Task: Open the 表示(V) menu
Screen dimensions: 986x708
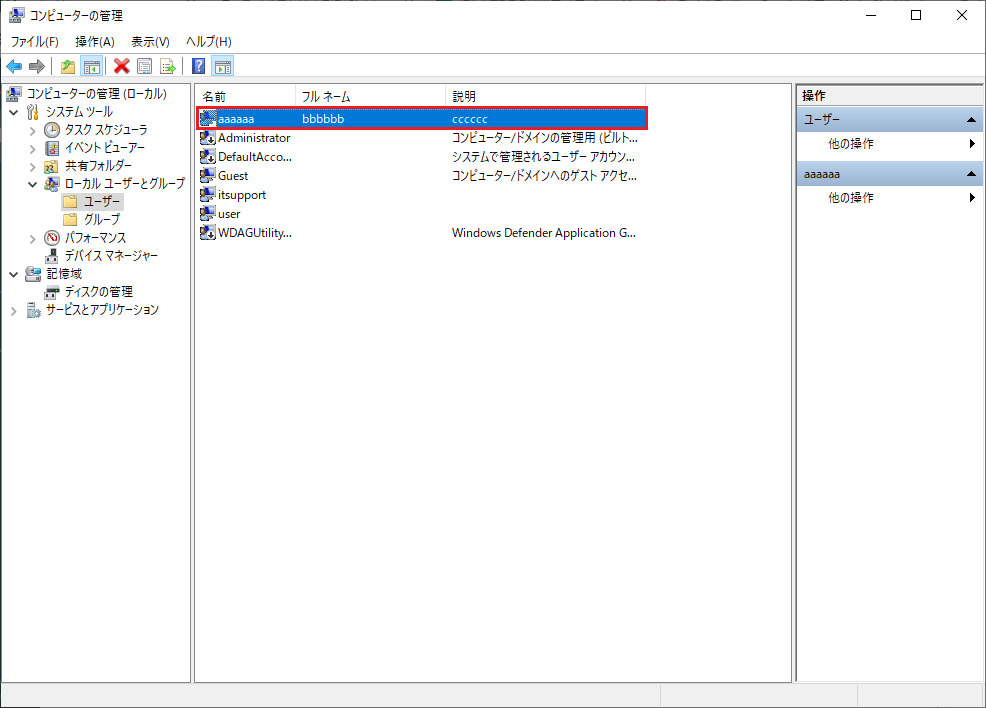Action: click(150, 41)
